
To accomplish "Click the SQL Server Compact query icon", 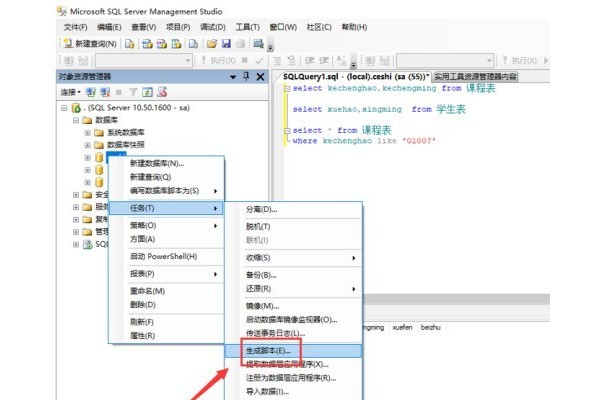I will tap(193, 44).
